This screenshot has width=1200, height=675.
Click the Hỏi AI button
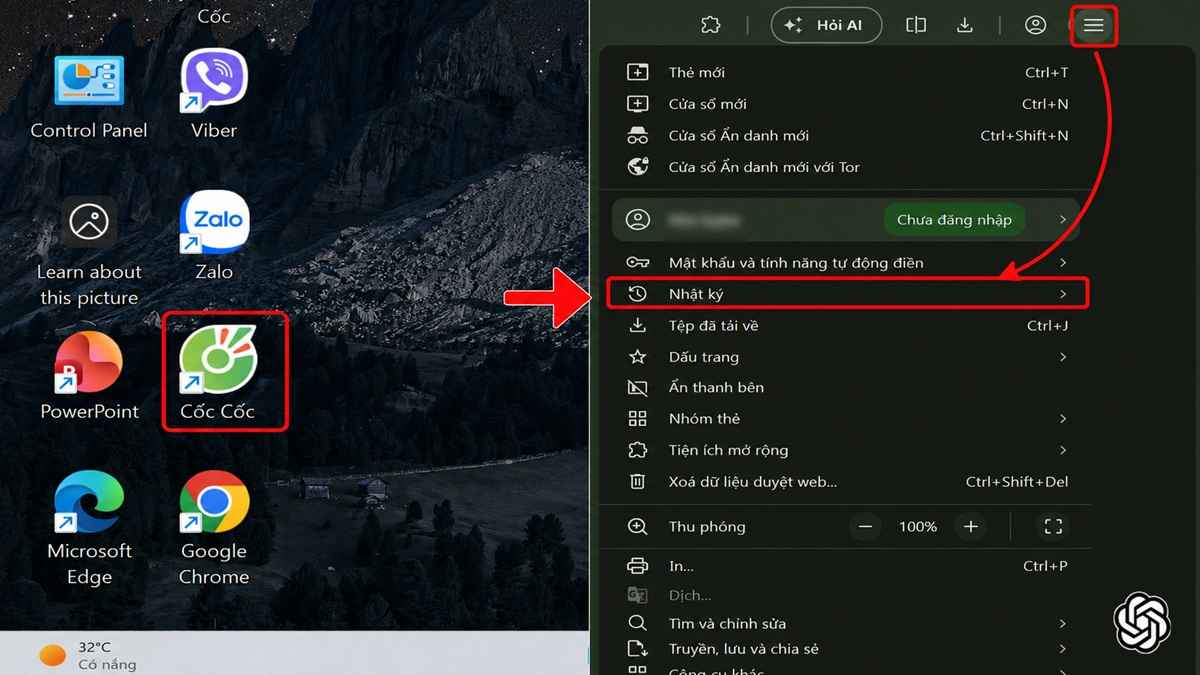(x=826, y=26)
